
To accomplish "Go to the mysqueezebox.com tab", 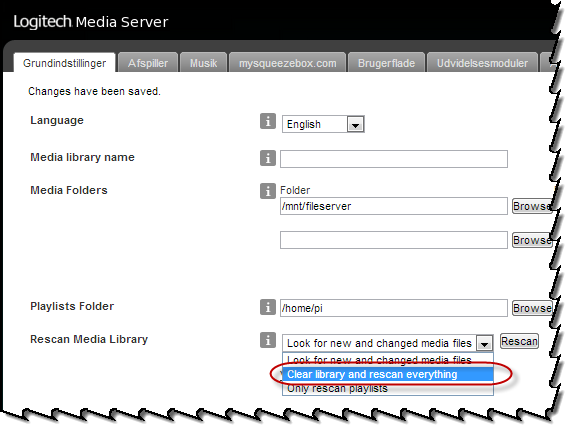I will (x=287, y=63).
